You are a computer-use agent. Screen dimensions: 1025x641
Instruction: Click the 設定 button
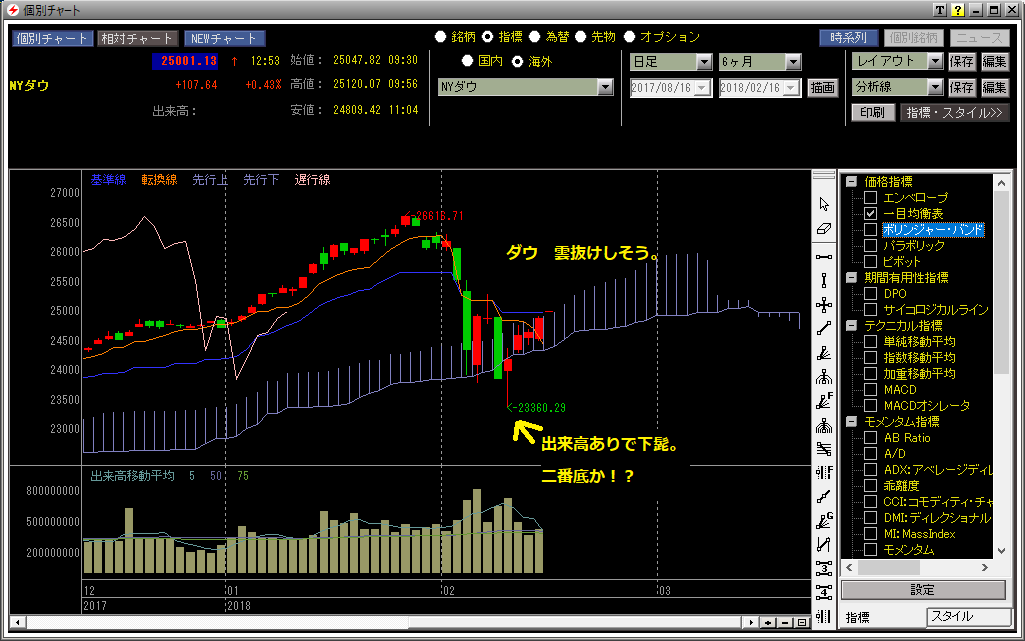tap(922, 589)
